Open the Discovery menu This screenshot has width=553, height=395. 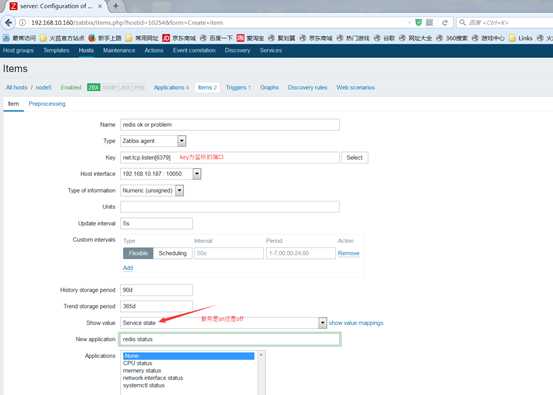(237, 50)
